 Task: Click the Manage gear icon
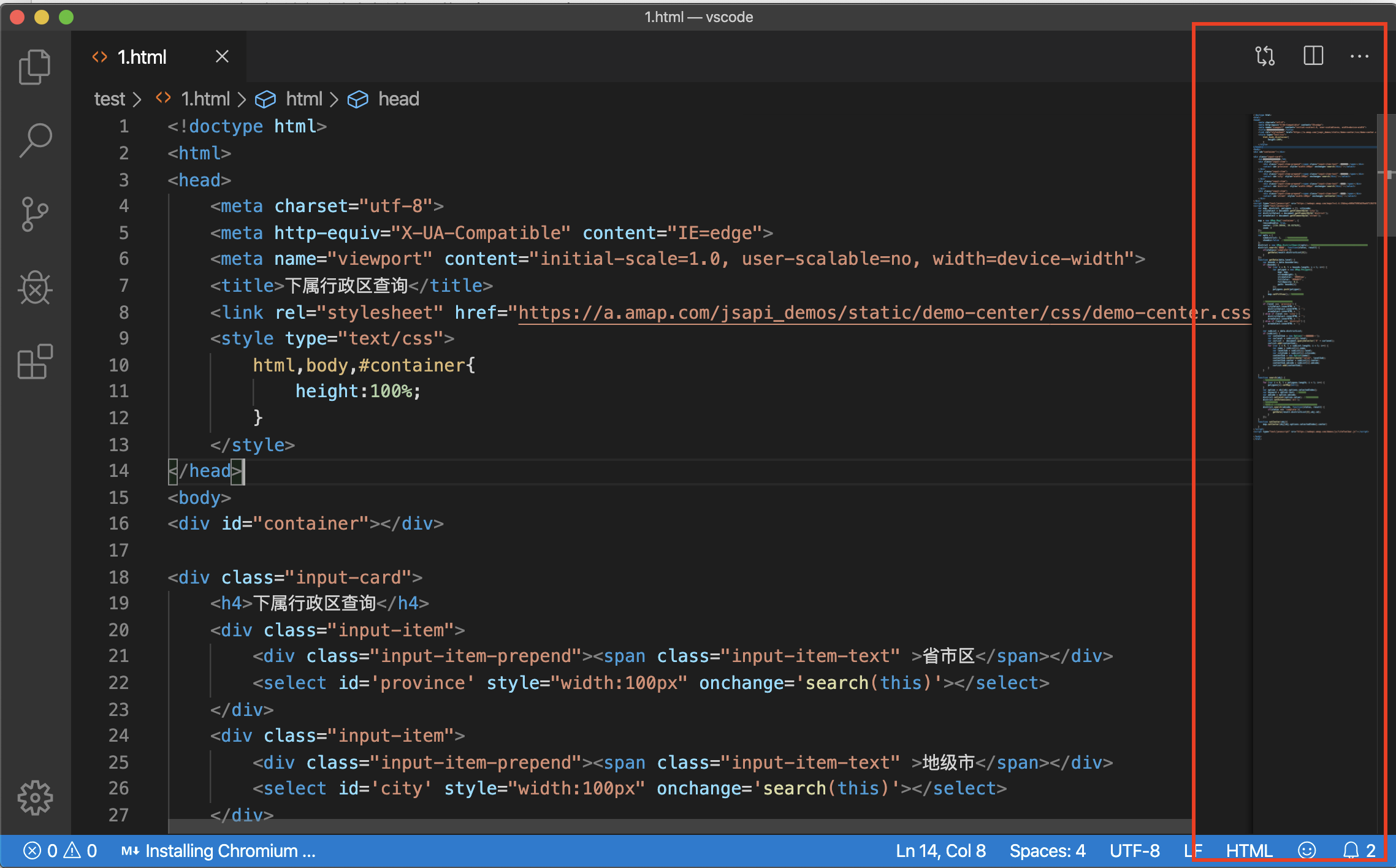[35, 798]
